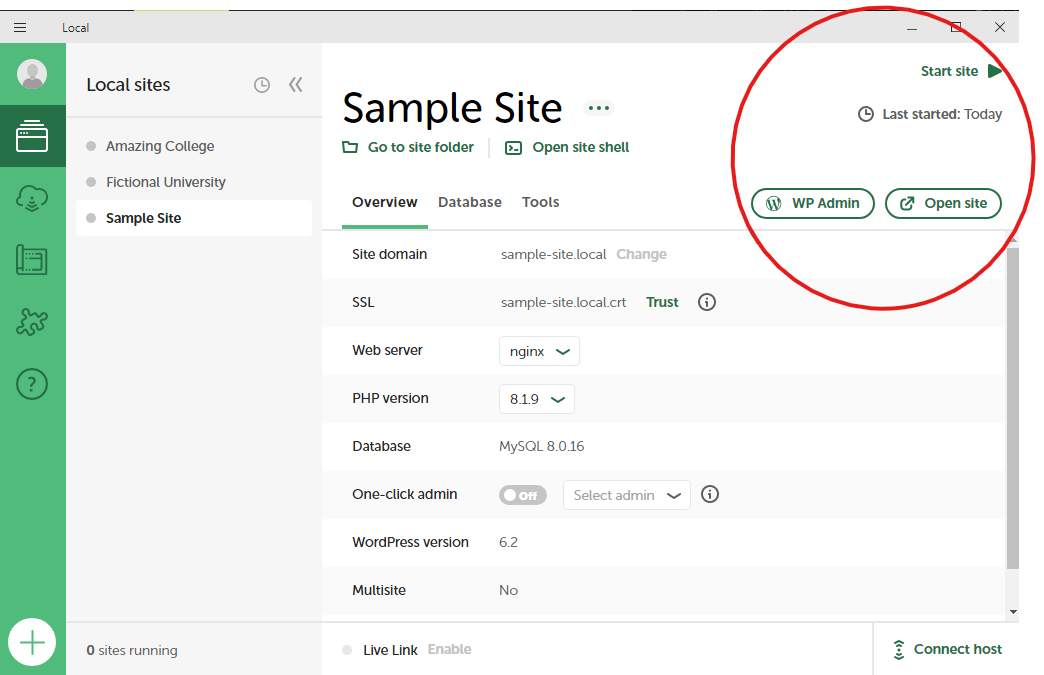Open the Select admin dropdown

click(627, 495)
